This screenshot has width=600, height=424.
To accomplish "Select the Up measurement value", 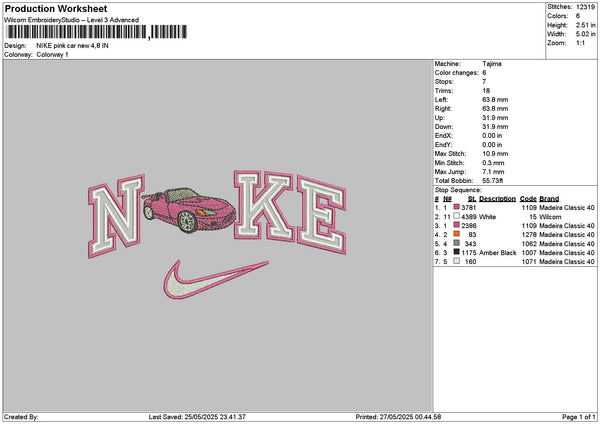I will pyautogui.click(x=495, y=117).
